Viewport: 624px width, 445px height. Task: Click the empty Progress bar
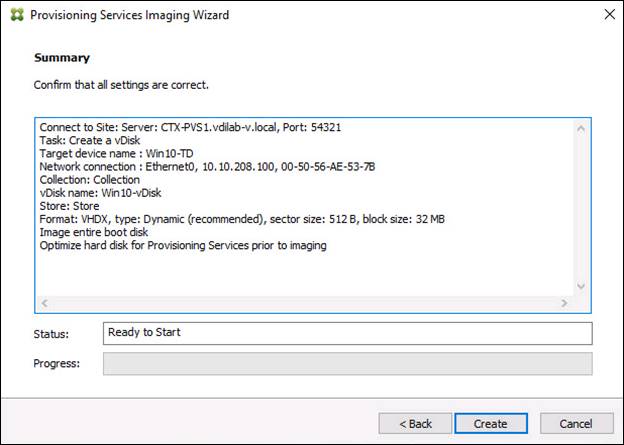347,363
